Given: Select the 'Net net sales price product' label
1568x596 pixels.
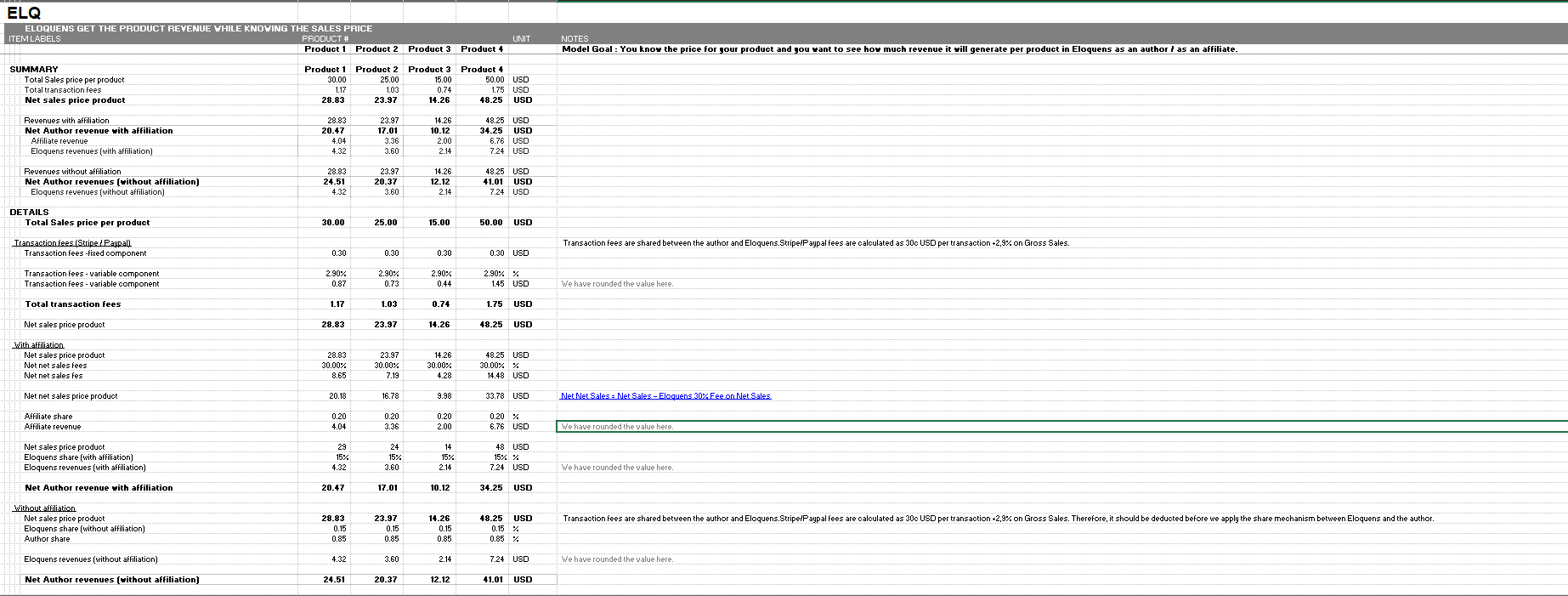Looking at the screenshot, I should [71, 396].
